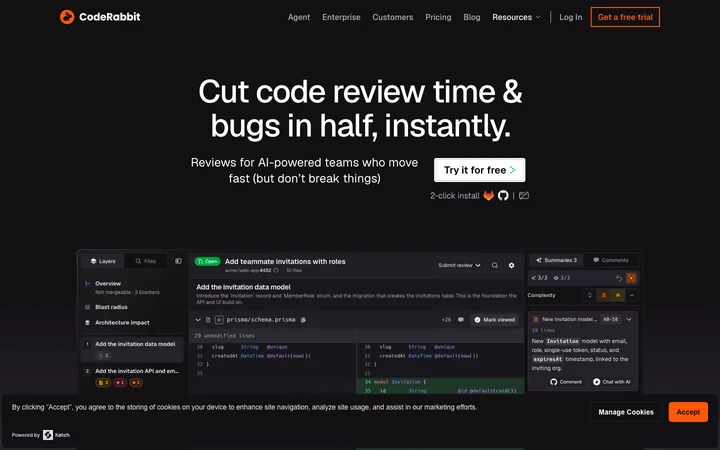Go to the Enterprise page
This screenshot has height=450, width=720.
[341, 17]
